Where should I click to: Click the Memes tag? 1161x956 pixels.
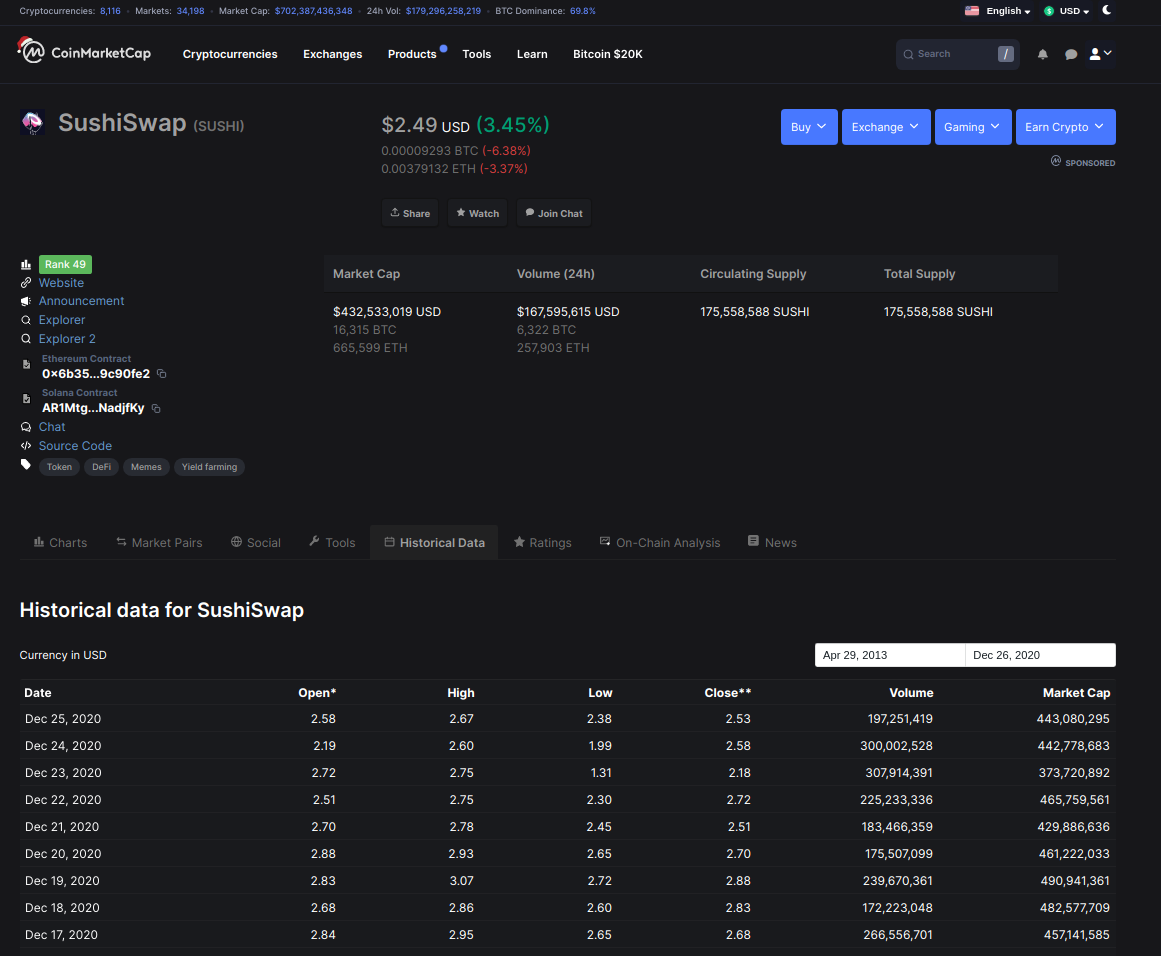pyautogui.click(x=146, y=467)
